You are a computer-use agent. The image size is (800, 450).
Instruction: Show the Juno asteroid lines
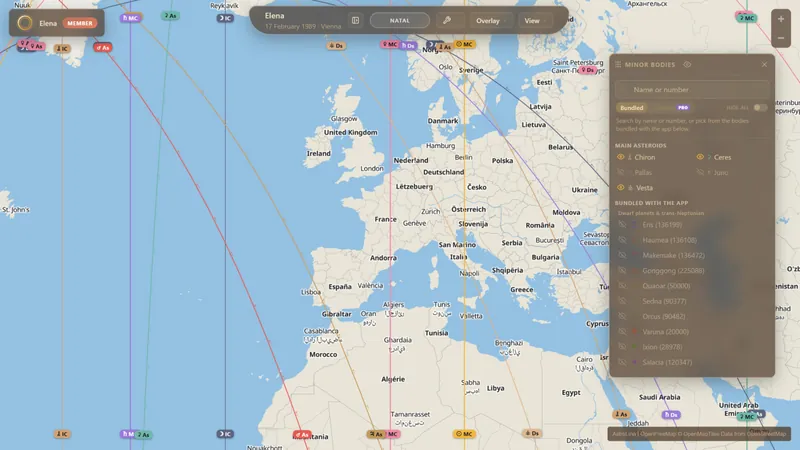700,172
